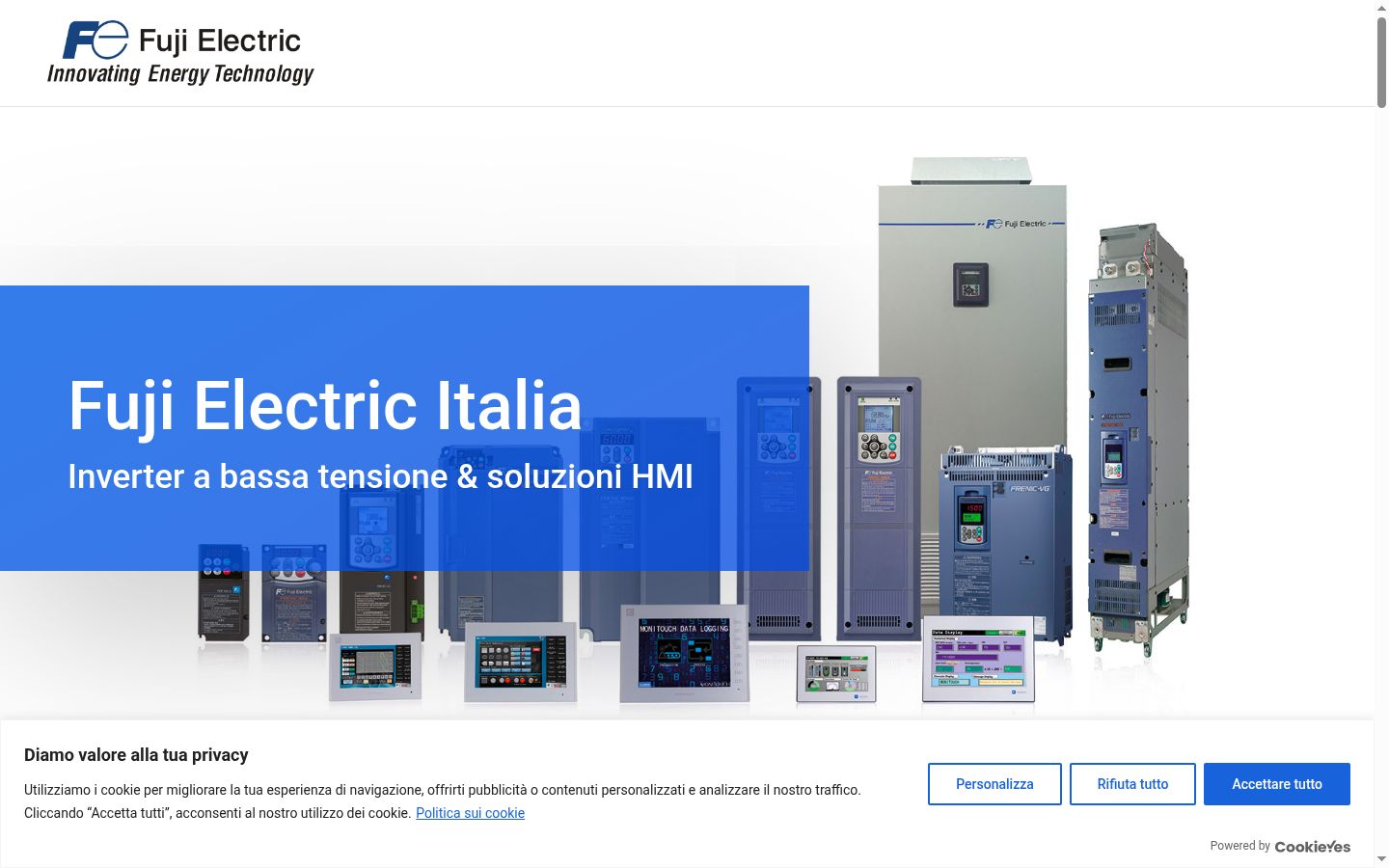Reject cookies with Rifiuta tutto
The image size is (1389, 868).
coord(1132,784)
